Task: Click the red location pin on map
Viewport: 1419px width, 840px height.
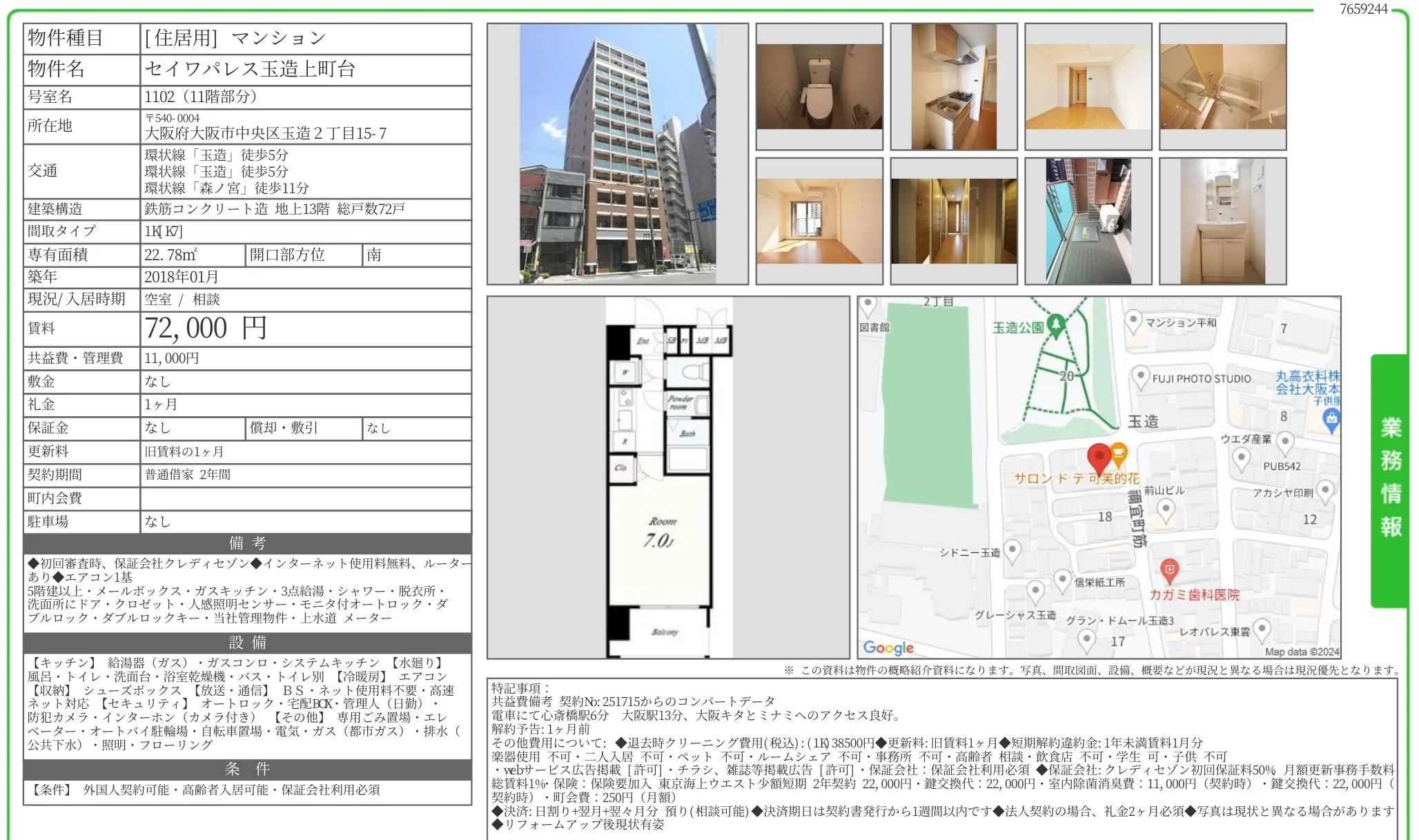Action: tap(1098, 457)
